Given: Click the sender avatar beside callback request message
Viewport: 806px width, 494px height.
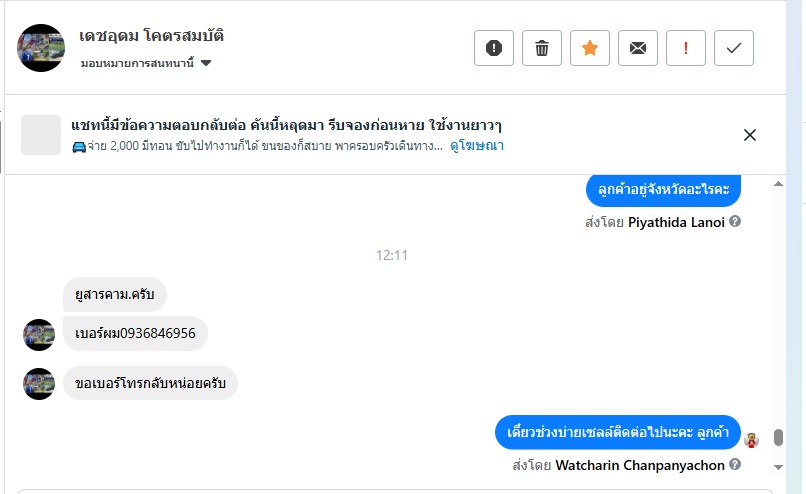Looking at the screenshot, I should point(39,384).
